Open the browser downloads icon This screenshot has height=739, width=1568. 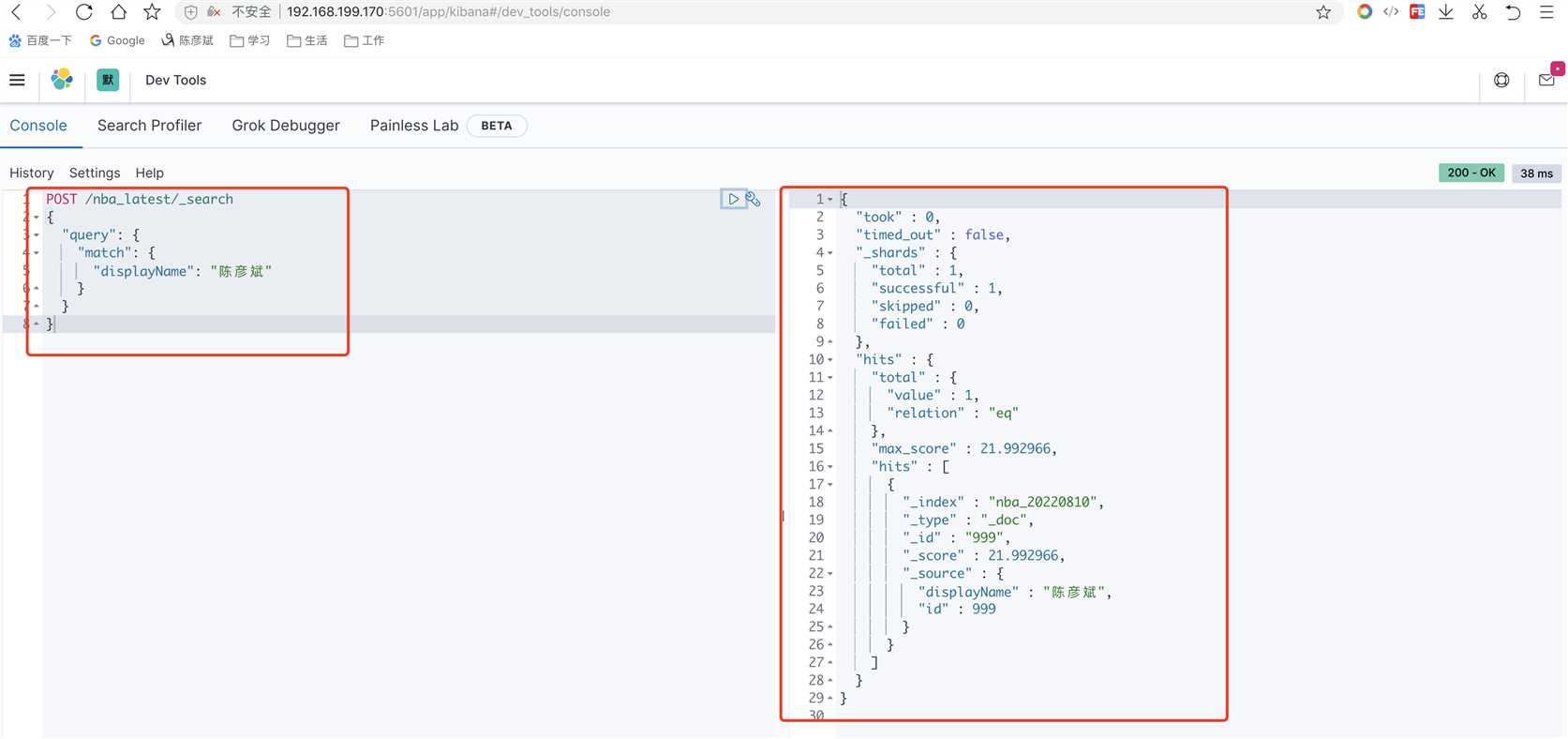click(1446, 12)
